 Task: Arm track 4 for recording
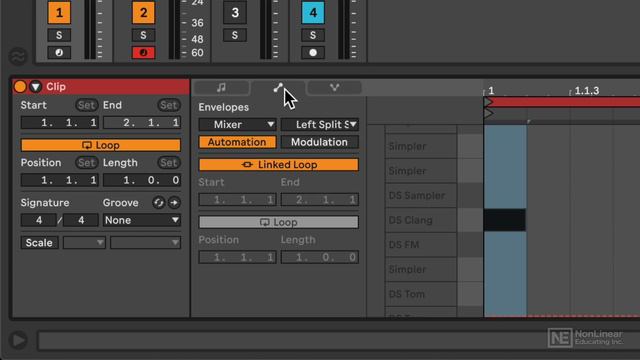point(313,53)
